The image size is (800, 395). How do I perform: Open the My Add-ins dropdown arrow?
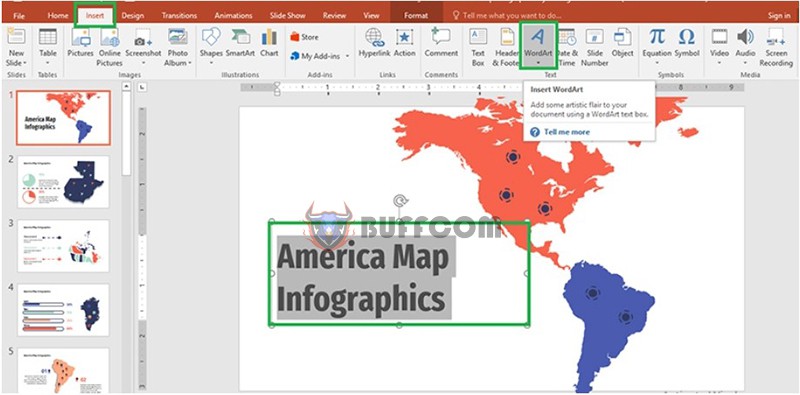347,56
